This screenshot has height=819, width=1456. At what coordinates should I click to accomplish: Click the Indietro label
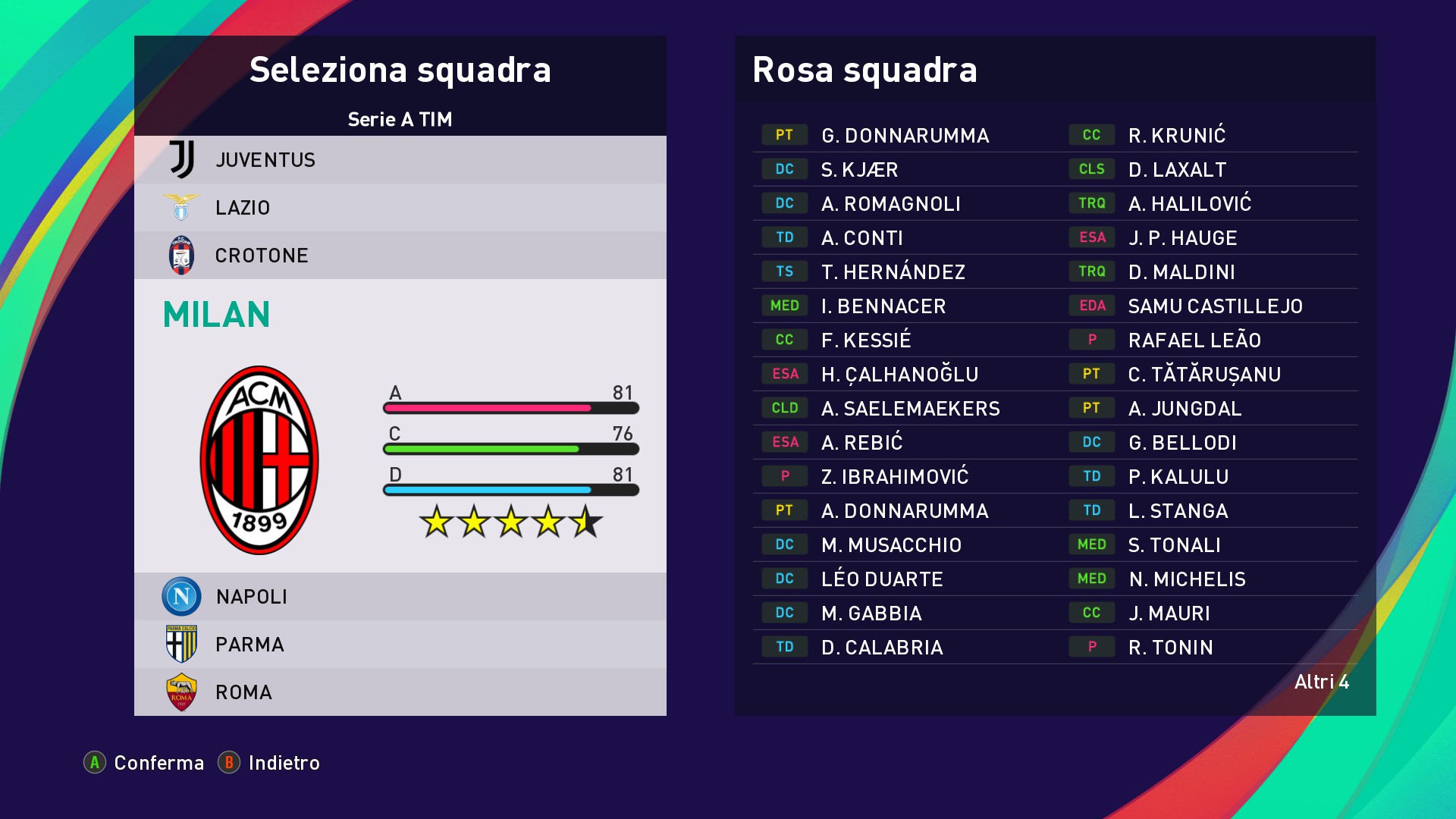click(x=284, y=763)
